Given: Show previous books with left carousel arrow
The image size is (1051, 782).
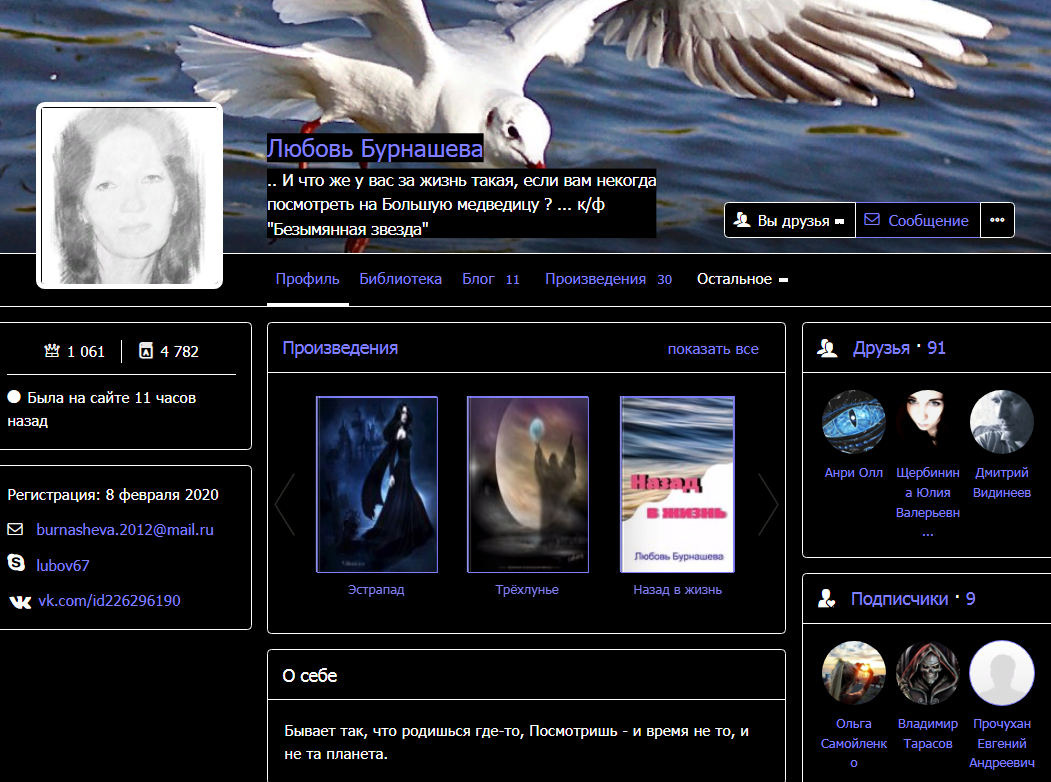Looking at the screenshot, I should (285, 504).
